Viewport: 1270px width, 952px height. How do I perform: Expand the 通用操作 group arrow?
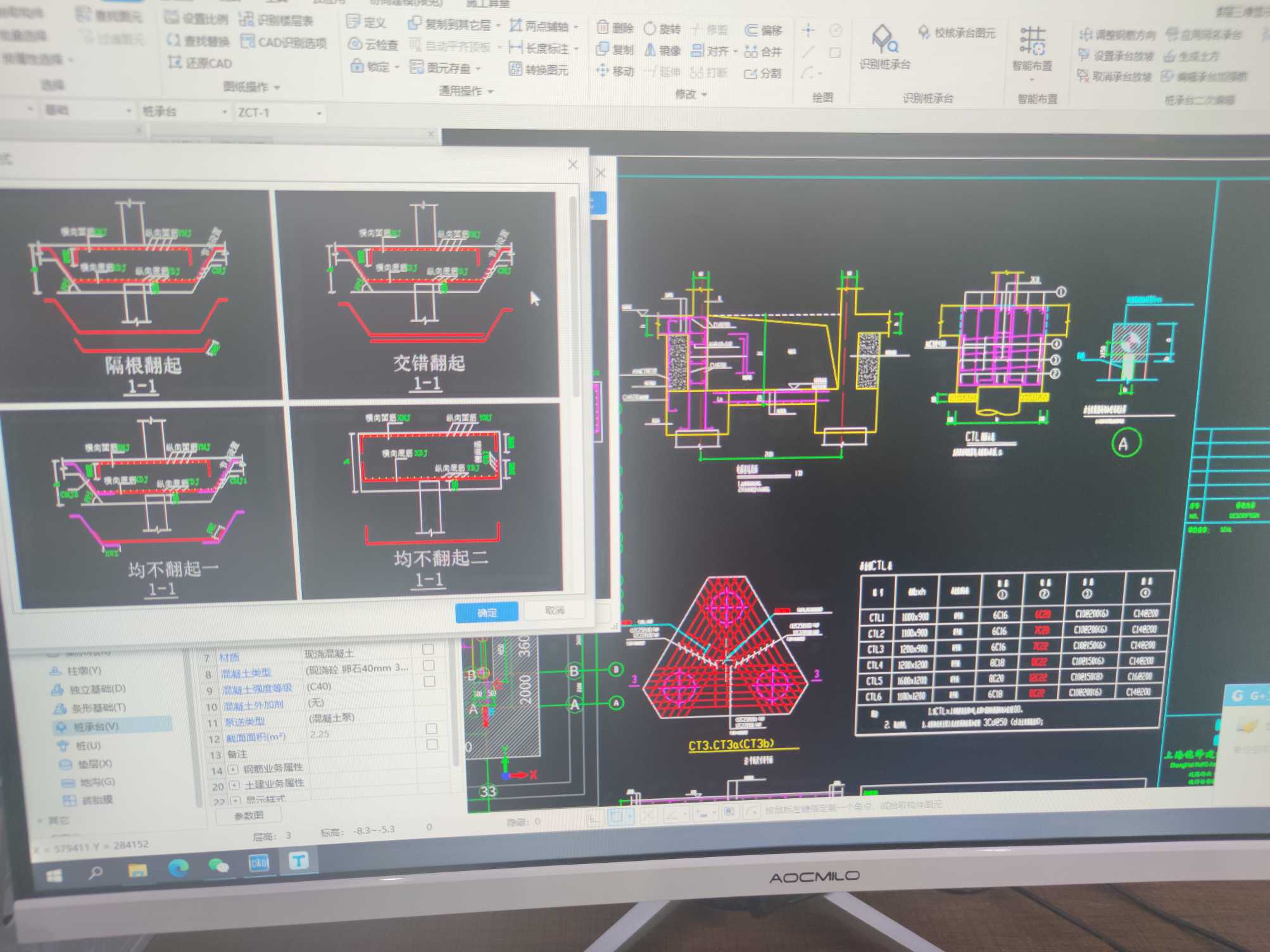tap(491, 92)
